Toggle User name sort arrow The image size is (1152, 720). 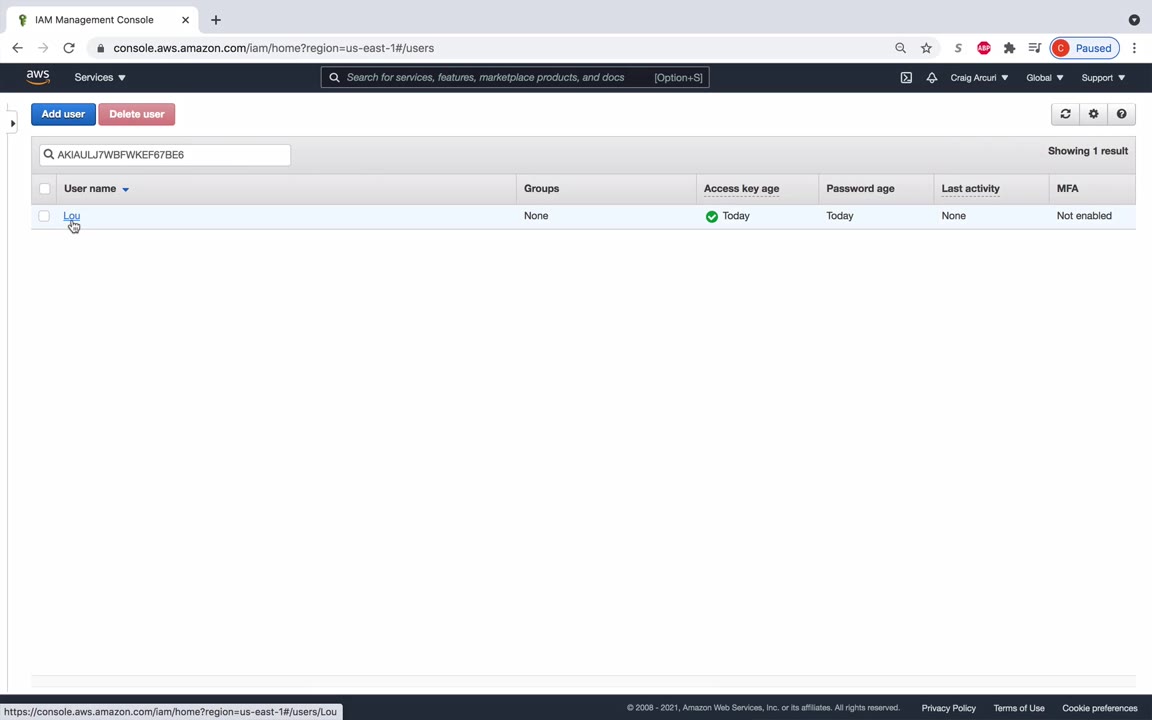pos(126,190)
